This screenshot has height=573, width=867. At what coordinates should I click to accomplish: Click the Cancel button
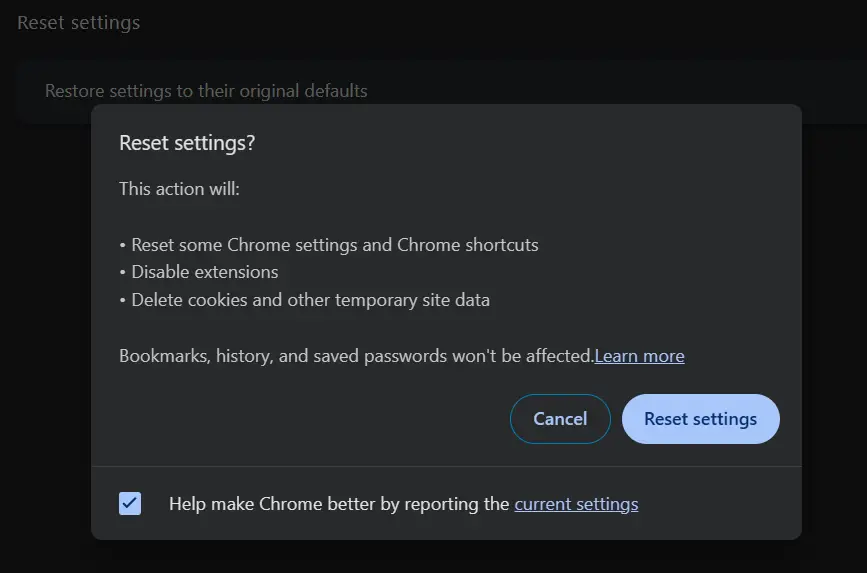tap(560, 419)
